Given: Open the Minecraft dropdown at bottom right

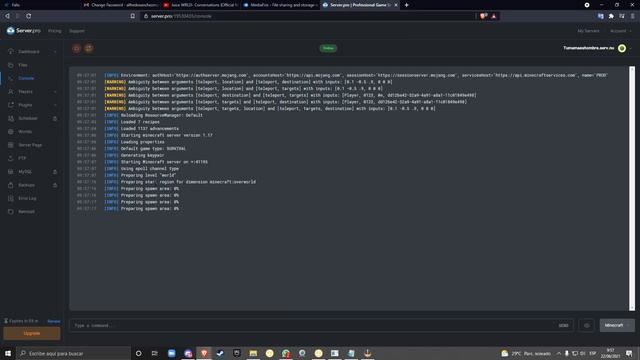Looking at the screenshot, I should coord(617,325).
